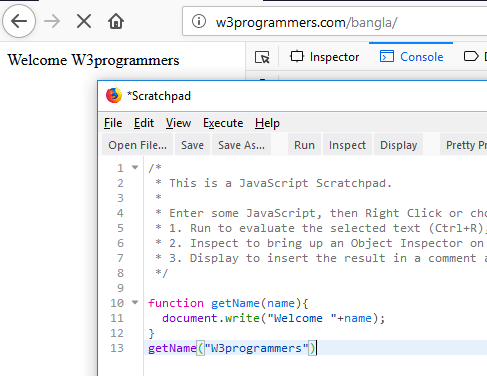This screenshot has width=487, height=376.
Task: Open site information icon in address bar
Action: click(x=199, y=22)
